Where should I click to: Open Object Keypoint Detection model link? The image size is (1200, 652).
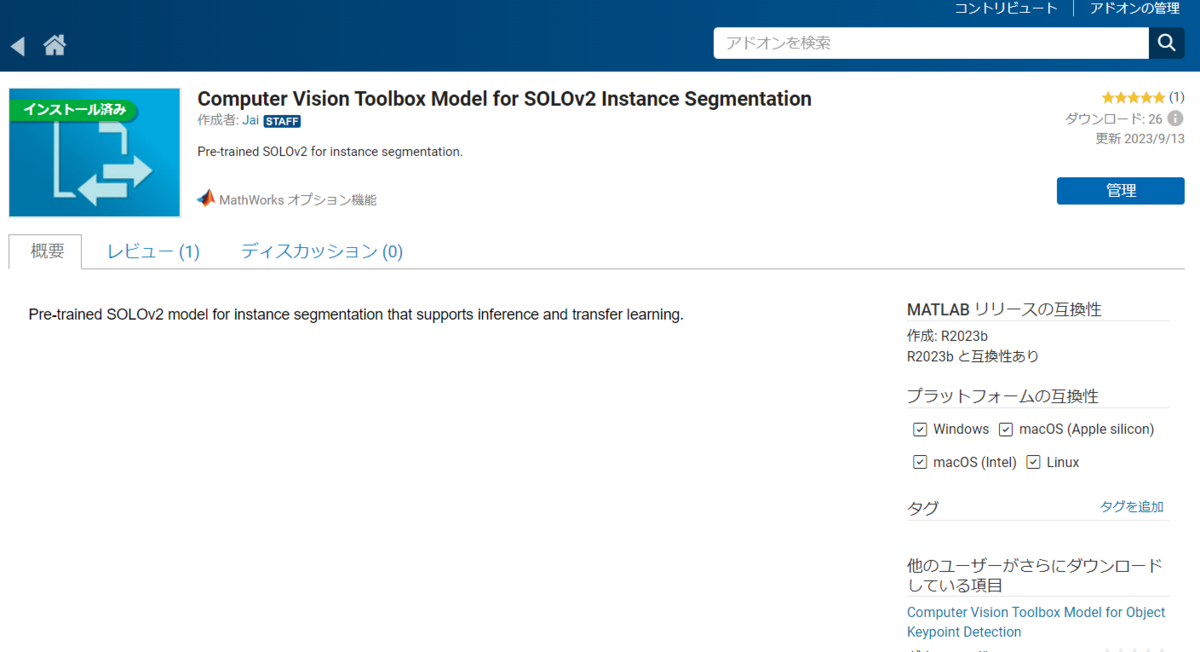(1036, 622)
